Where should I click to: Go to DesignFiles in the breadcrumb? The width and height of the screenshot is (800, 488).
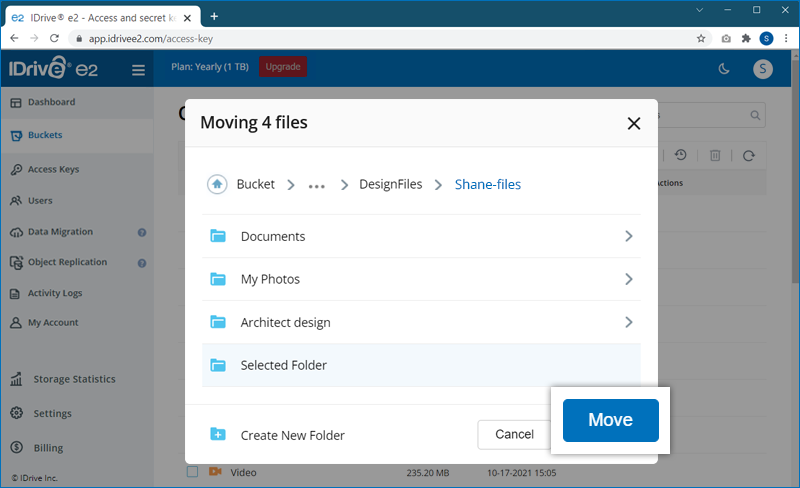click(390, 185)
